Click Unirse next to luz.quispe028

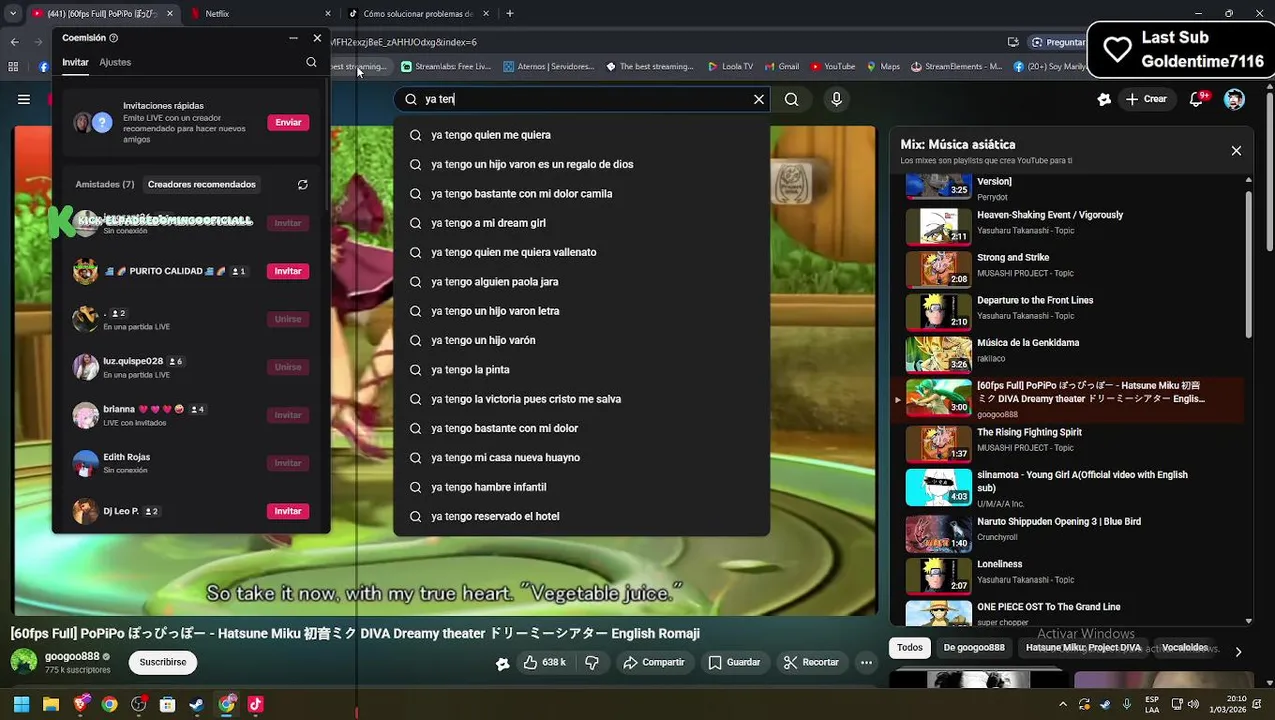tap(288, 367)
